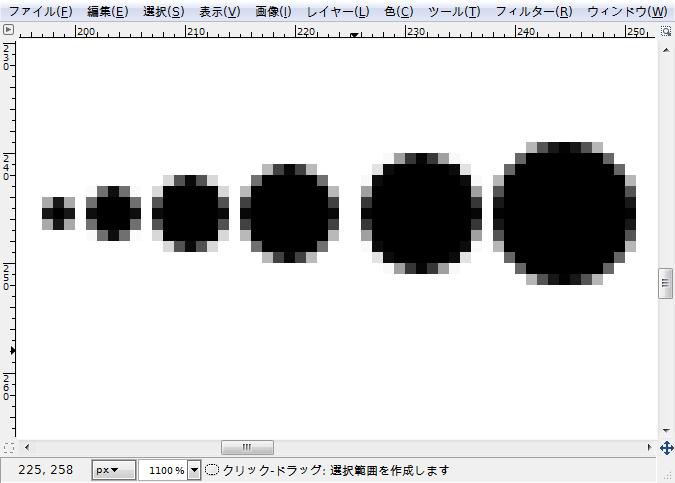675x483 pixels.
Task: Open the px unit dropdown
Action: [x=114, y=470]
